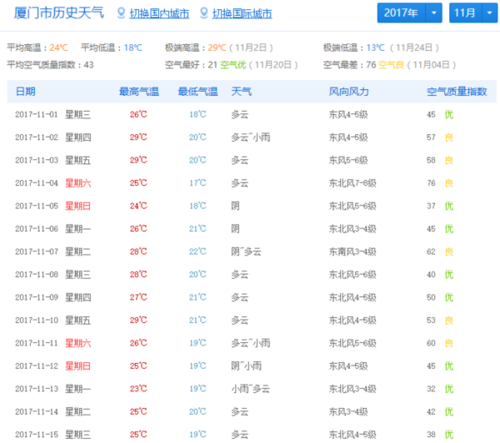Click weather 阴~多云 on 2017-11-07 row
Screen dimensions: 500x443
tap(246, 252)
